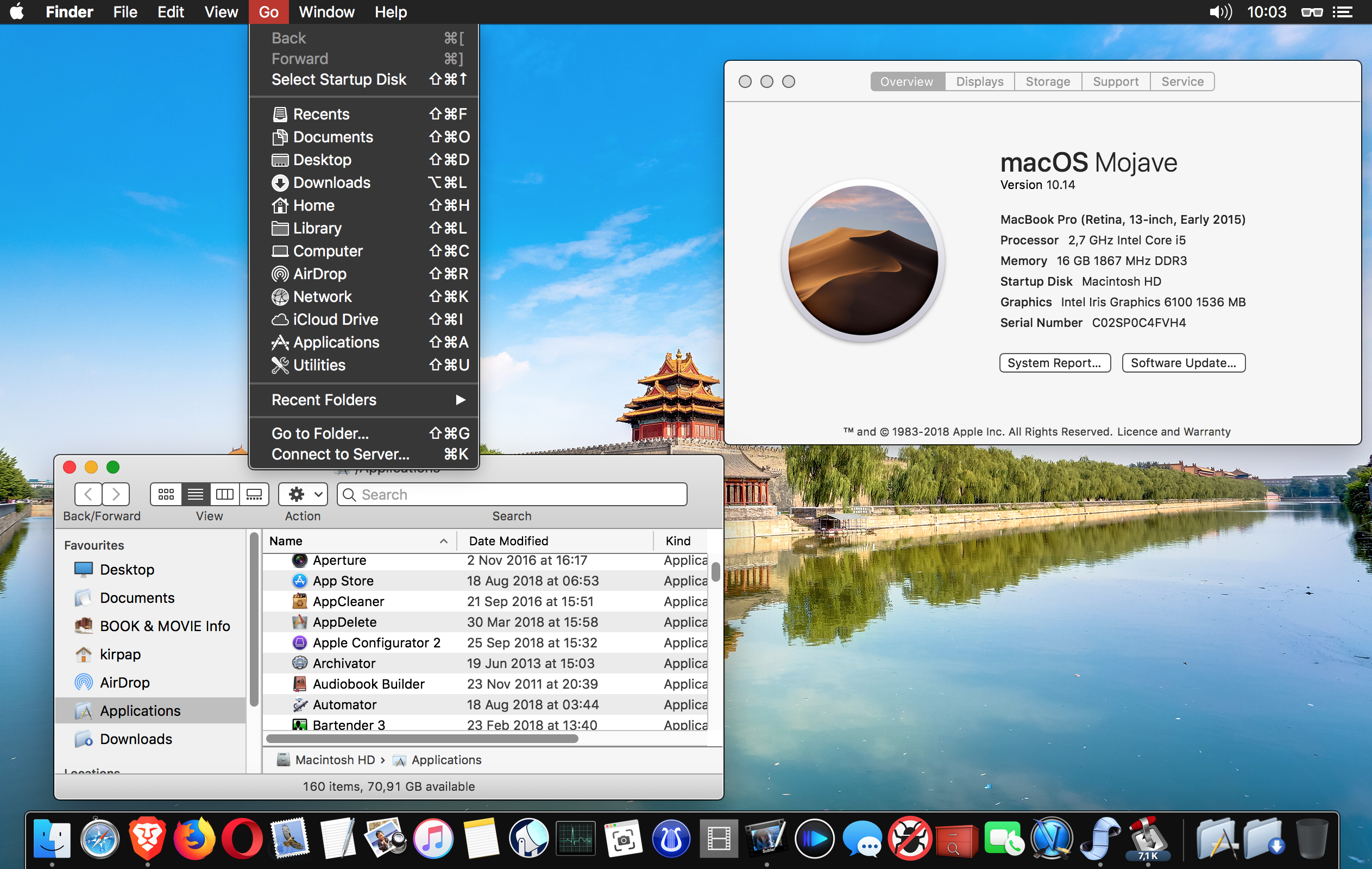The height and width of the screenshot is (869, 1372).
Task: Click the Finder Search field
Action: click(x=513, y=494)
